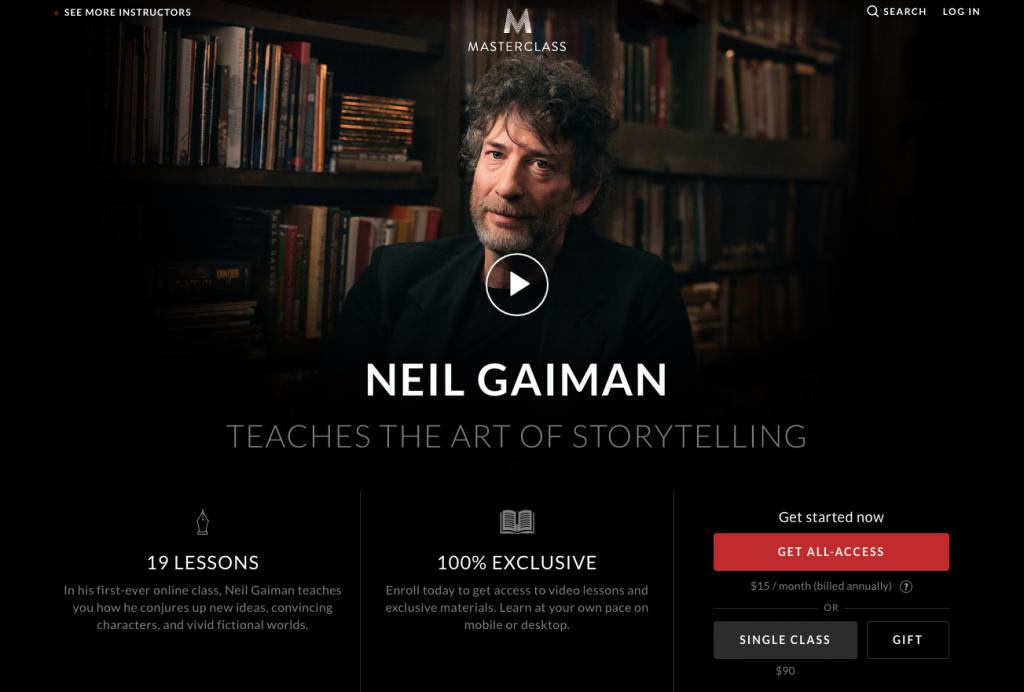This screenshot has height=692, width=1024.
Task: Click the Get All-Access button
Action: tap(831, 552)
